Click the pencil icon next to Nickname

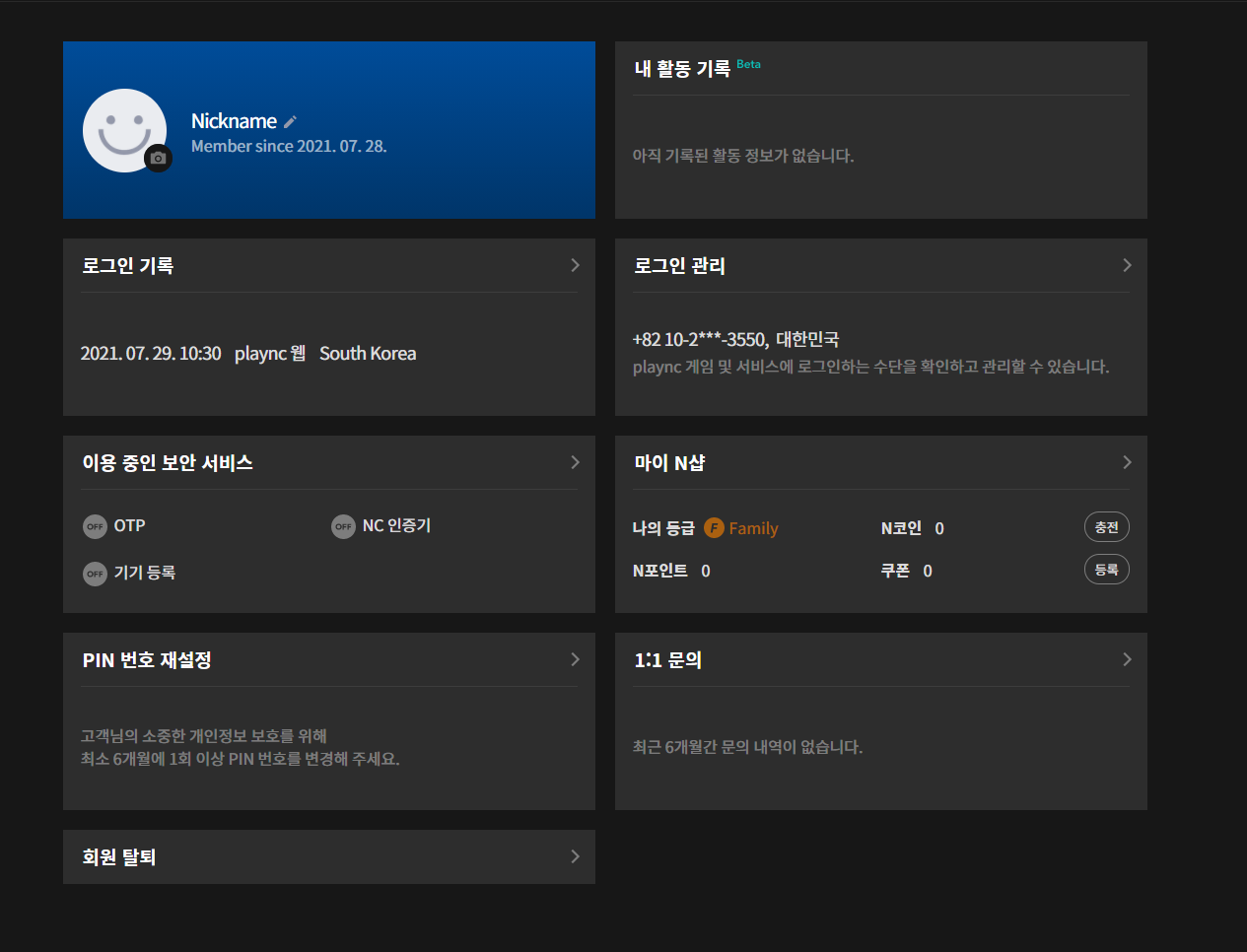click(290, 122)
